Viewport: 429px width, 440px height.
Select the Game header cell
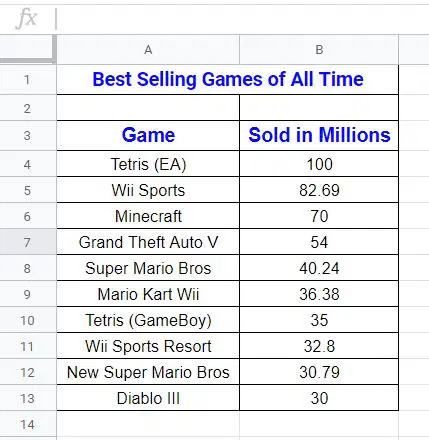[148, 135]
